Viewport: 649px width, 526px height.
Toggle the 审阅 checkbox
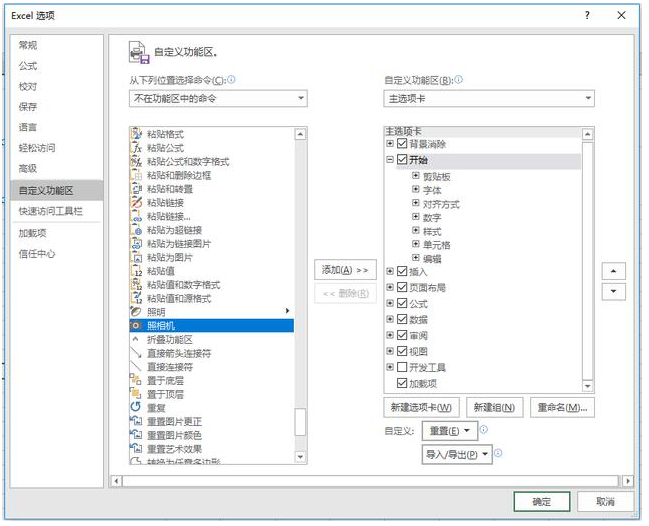point(402,335)
